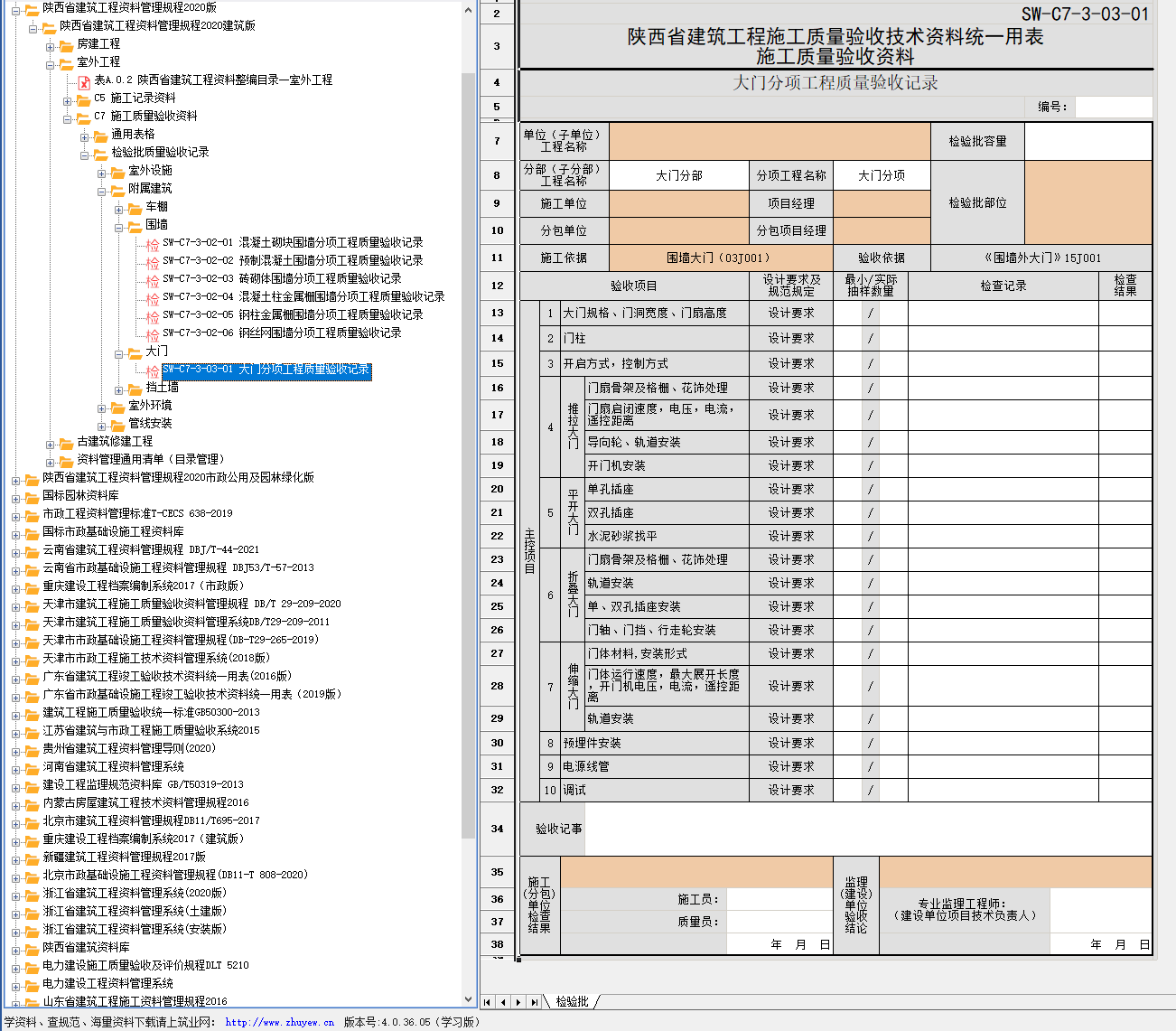
Task: Expand the 室外环境 tree node
Action: (x=102, y=407)
